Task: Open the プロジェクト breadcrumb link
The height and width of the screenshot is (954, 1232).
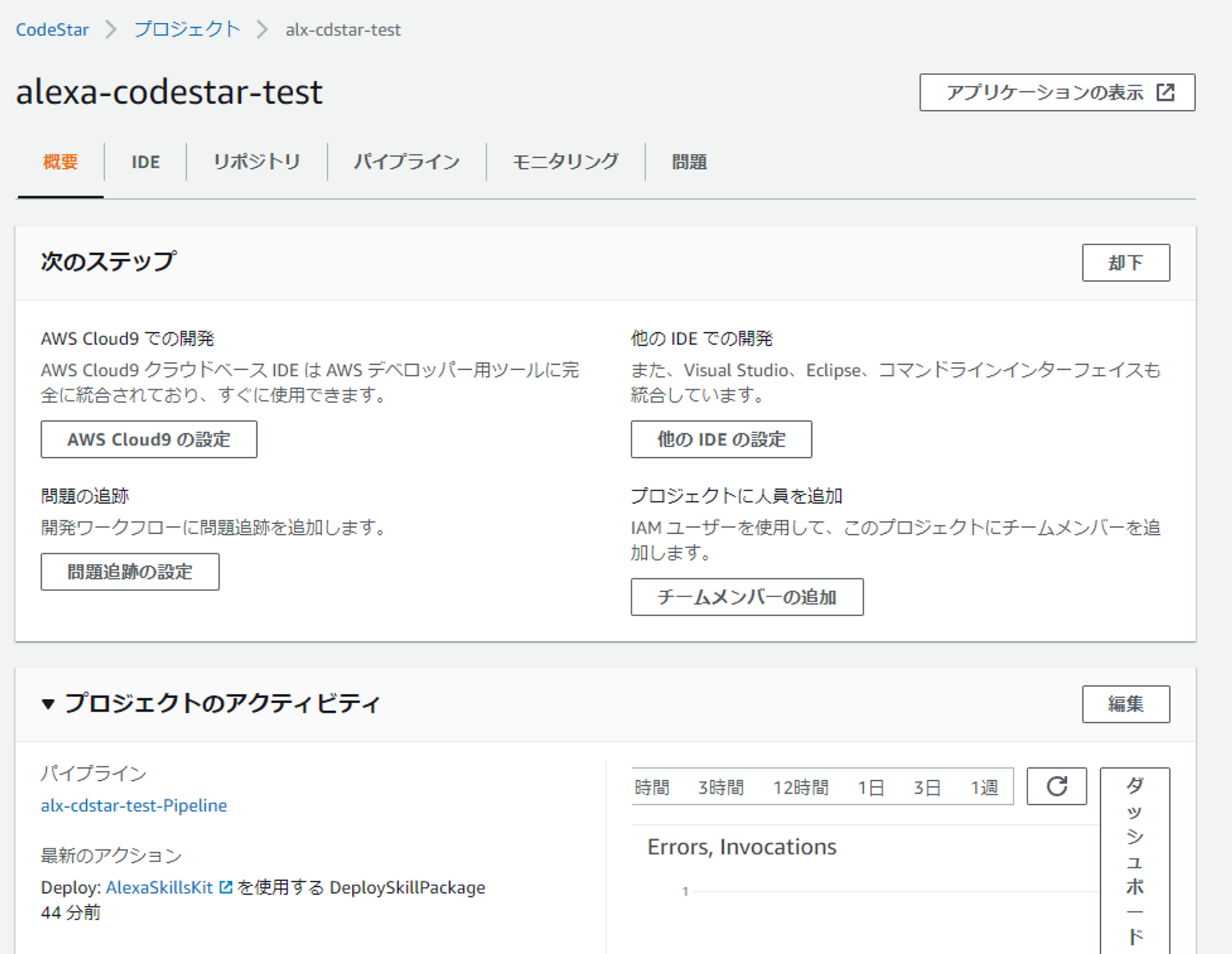Action: (x=187, y=30)
